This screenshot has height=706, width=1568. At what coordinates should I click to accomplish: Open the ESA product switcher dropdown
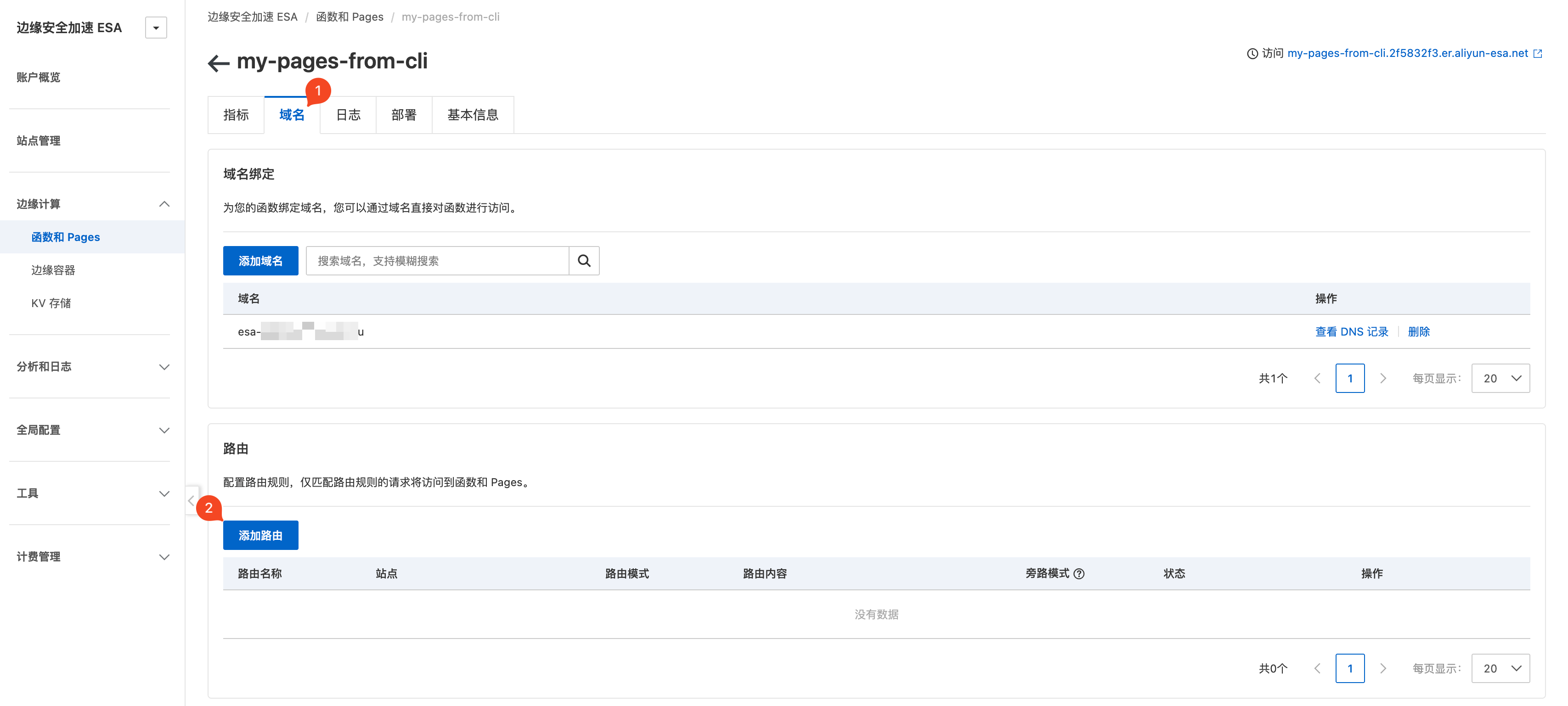[156, 28]
